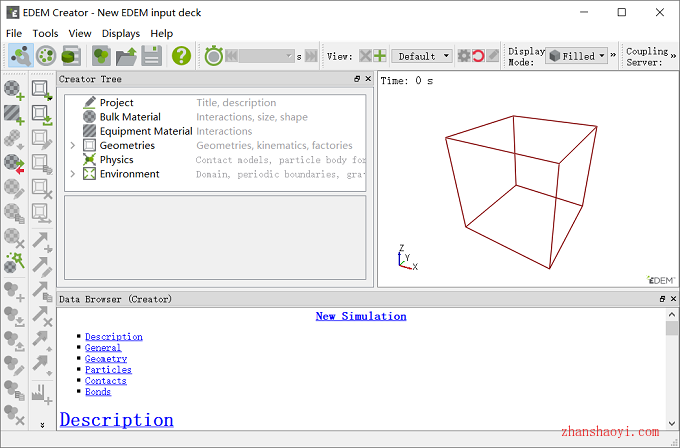Select Equipment Material tree item
Image resolution: width=680 pixels, height=448 pixels.
146,131
